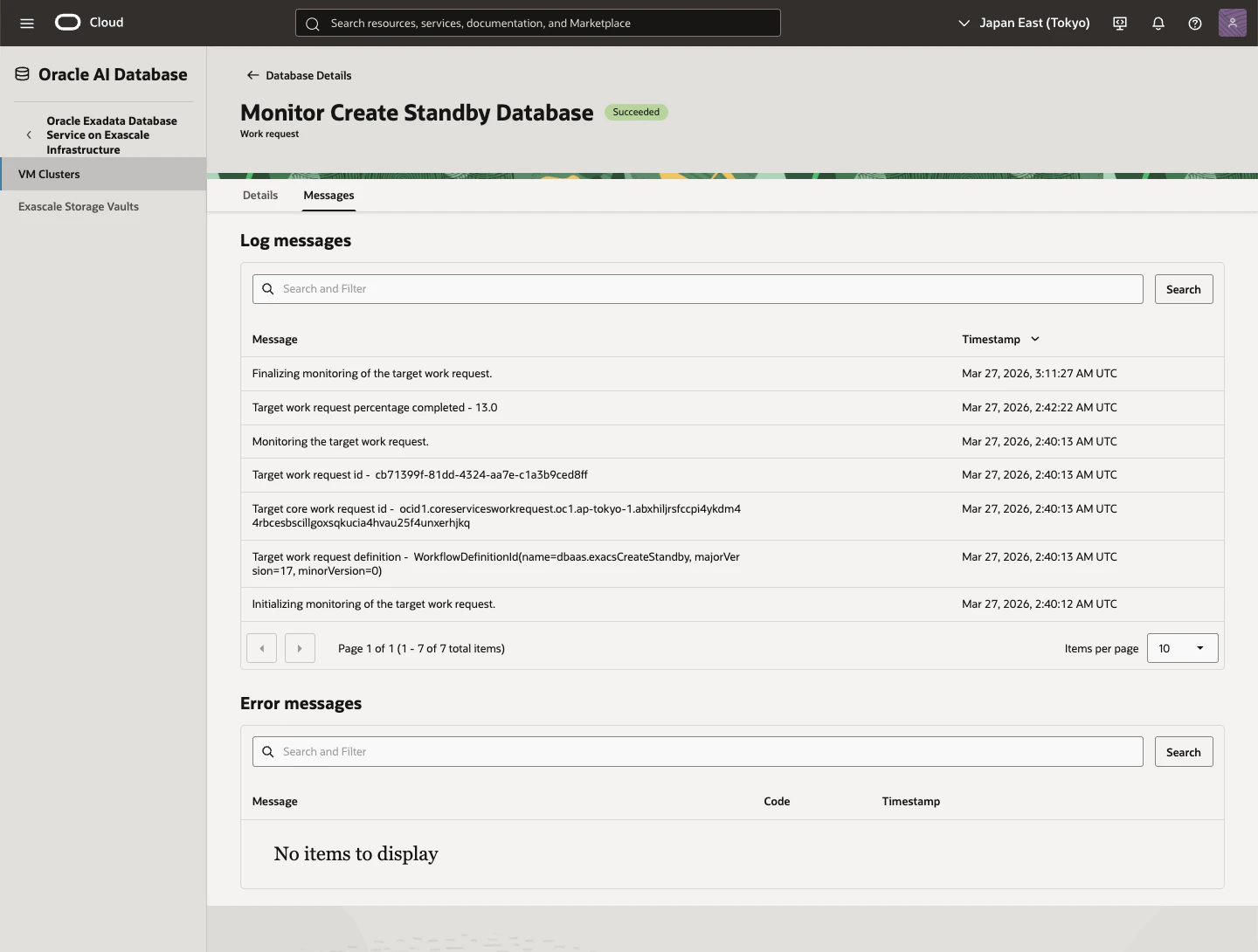Click the 'No items to display' text
1258x952 pixels.
356,854
